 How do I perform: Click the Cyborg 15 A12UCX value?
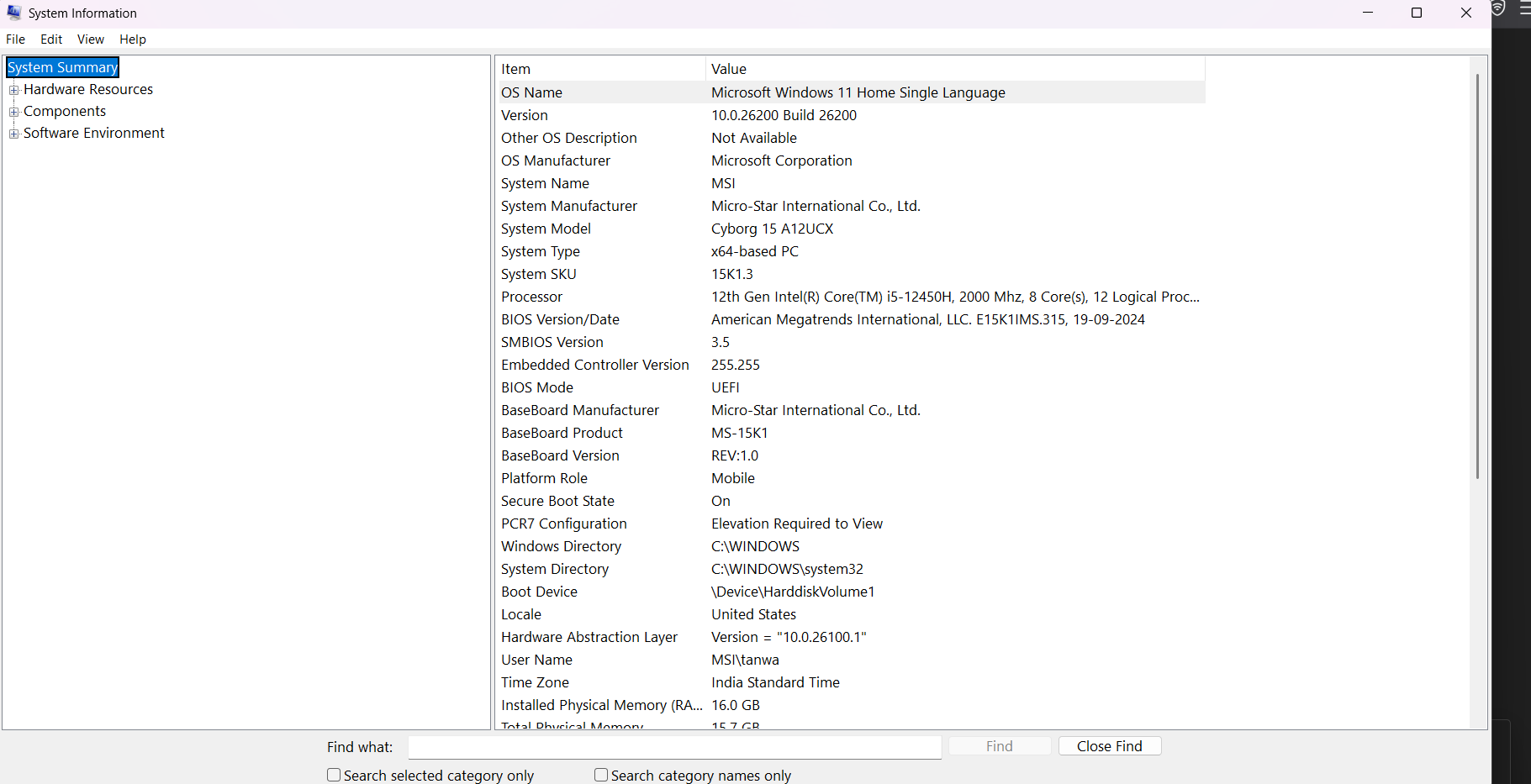pyautogui.click(x=773, y=229)
